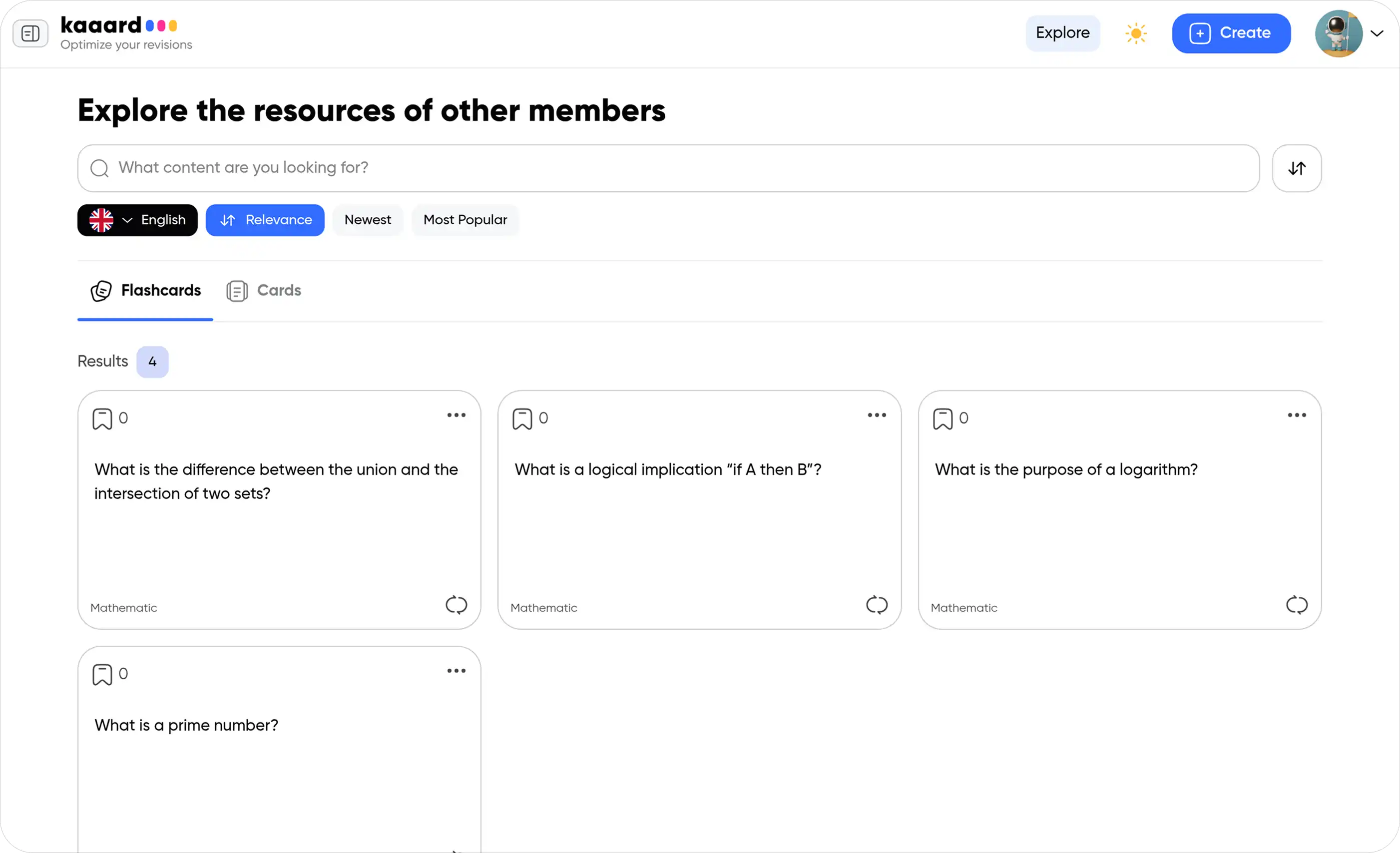
Task: Click the search magnifier icon
Action: pos(99,168)
